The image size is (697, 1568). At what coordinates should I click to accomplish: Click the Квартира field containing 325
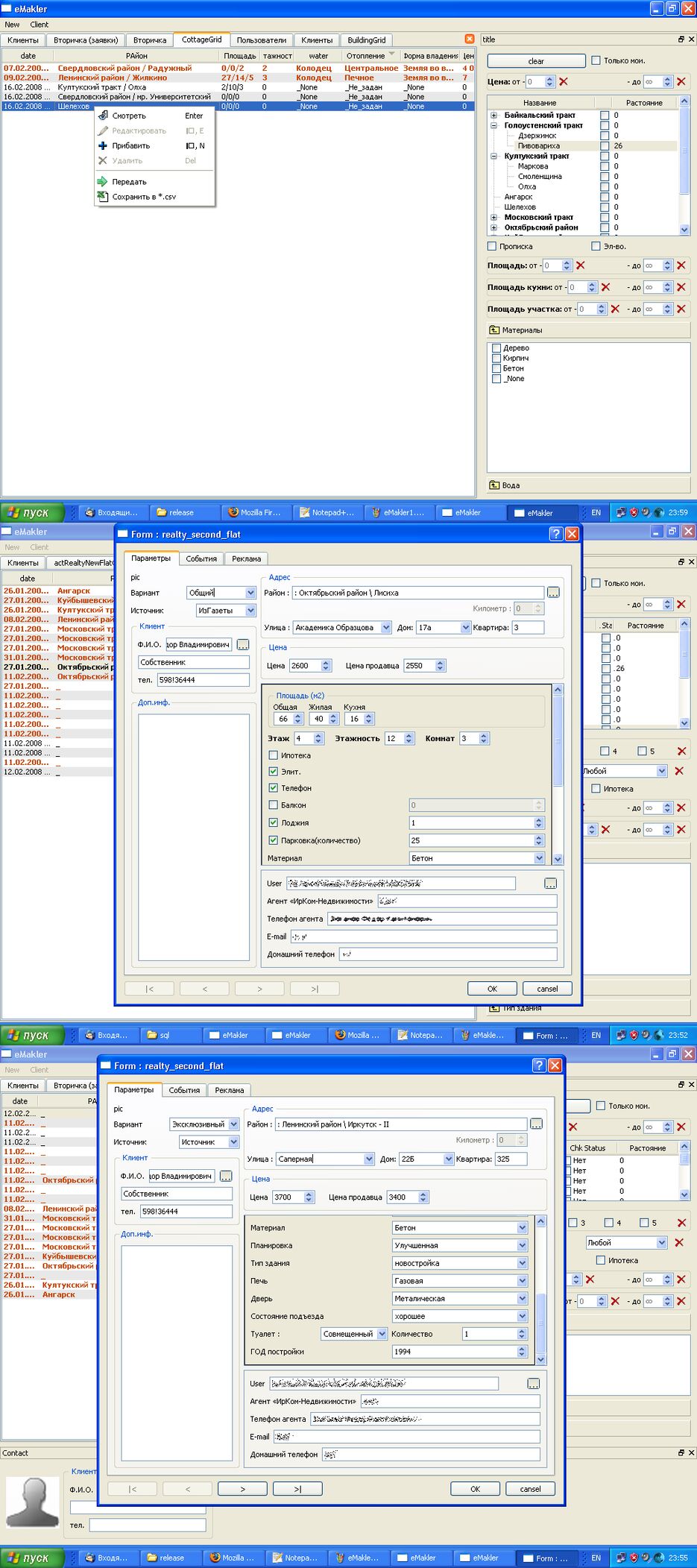click(x=511, y=1159)
